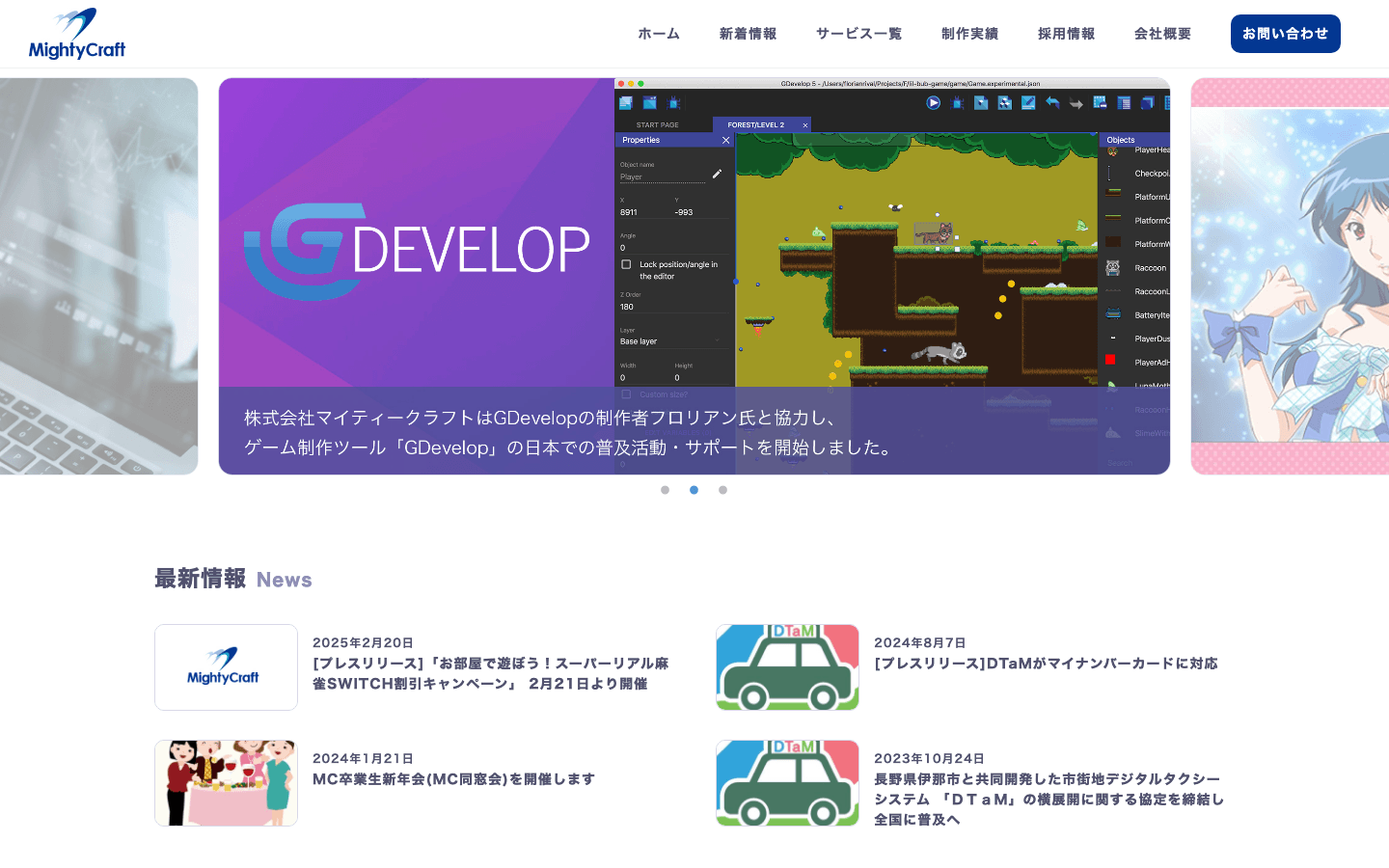This screenshot has width=1389, height=868.
Task: Show the previous laptop slide
Action: (x=98, y=276)
